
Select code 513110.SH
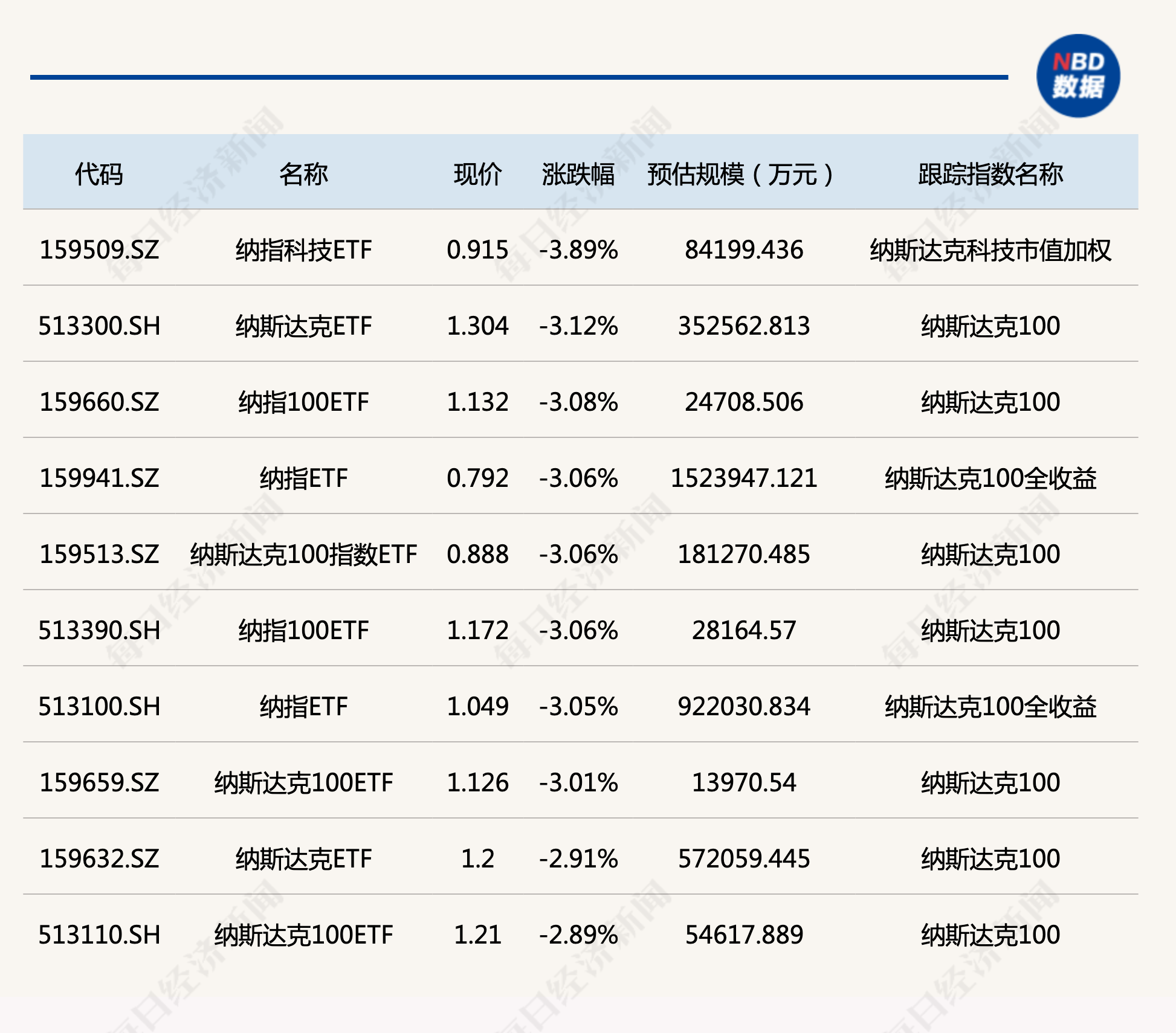point(99,935)
